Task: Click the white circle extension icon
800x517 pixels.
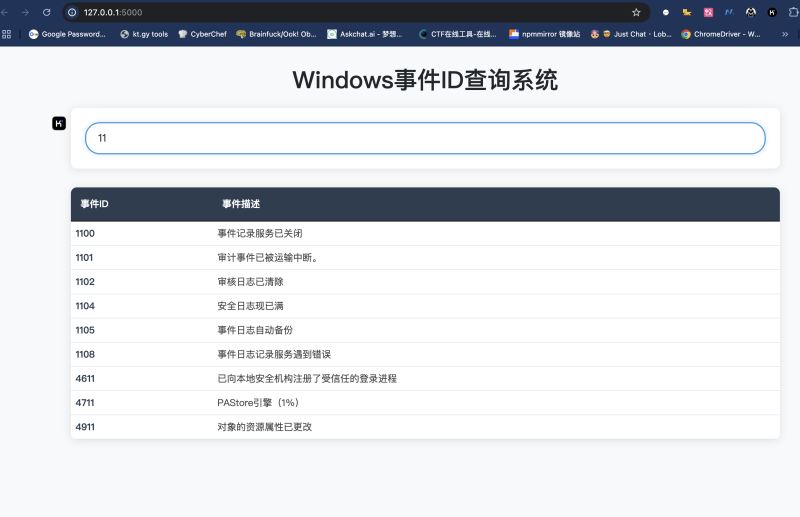Action: coord(665,12)
